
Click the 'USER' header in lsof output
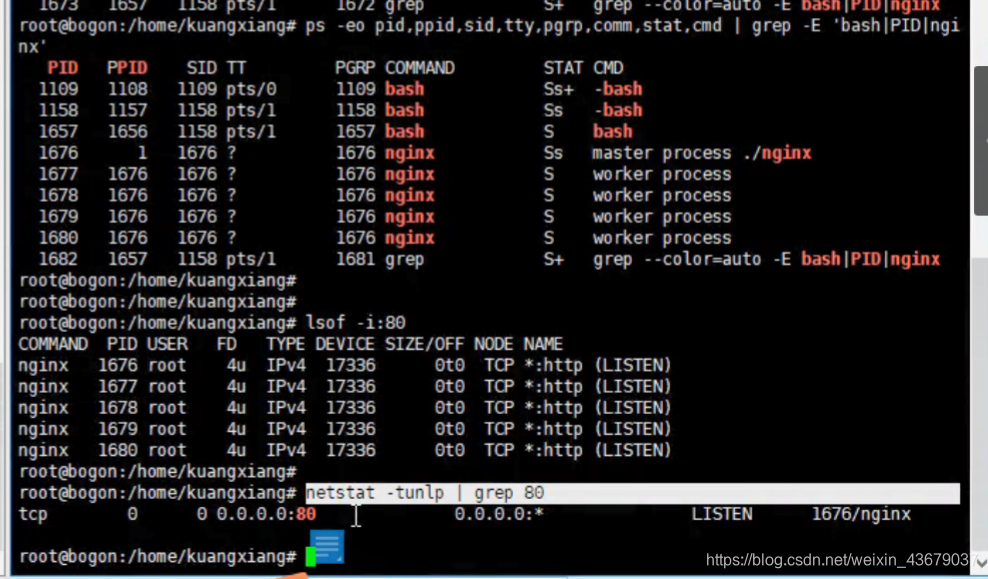point(168,344)
